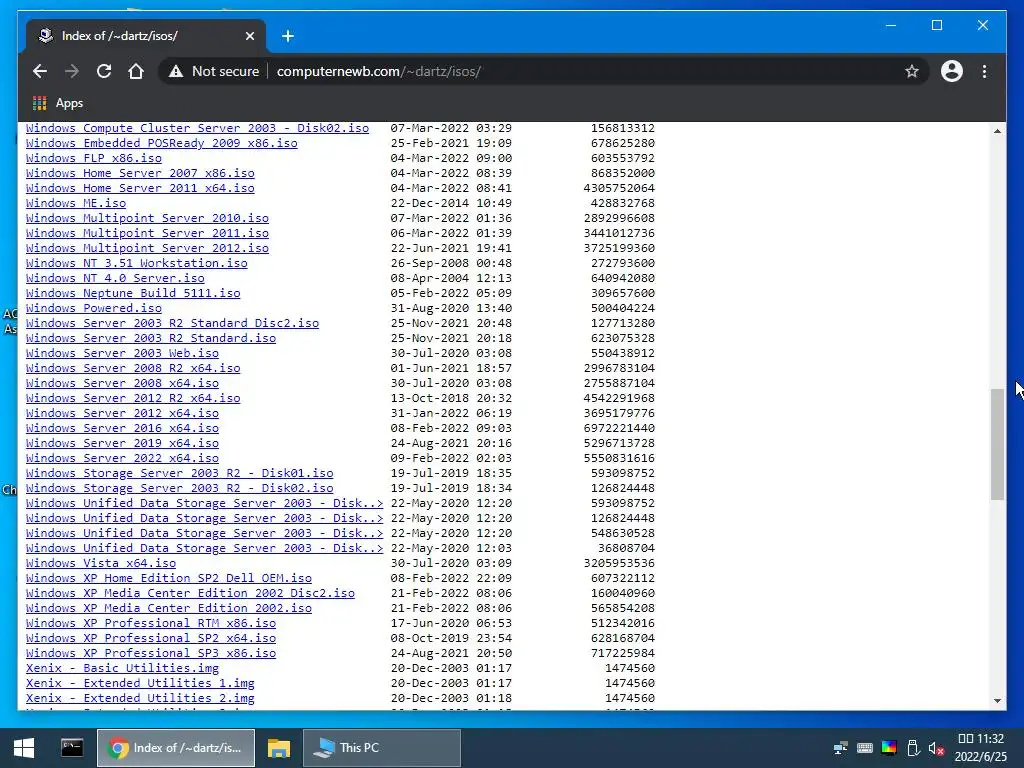This screenshot has height=768, width=1024.
Task: Bookmark this page with the star
Action: pos(912,71)
